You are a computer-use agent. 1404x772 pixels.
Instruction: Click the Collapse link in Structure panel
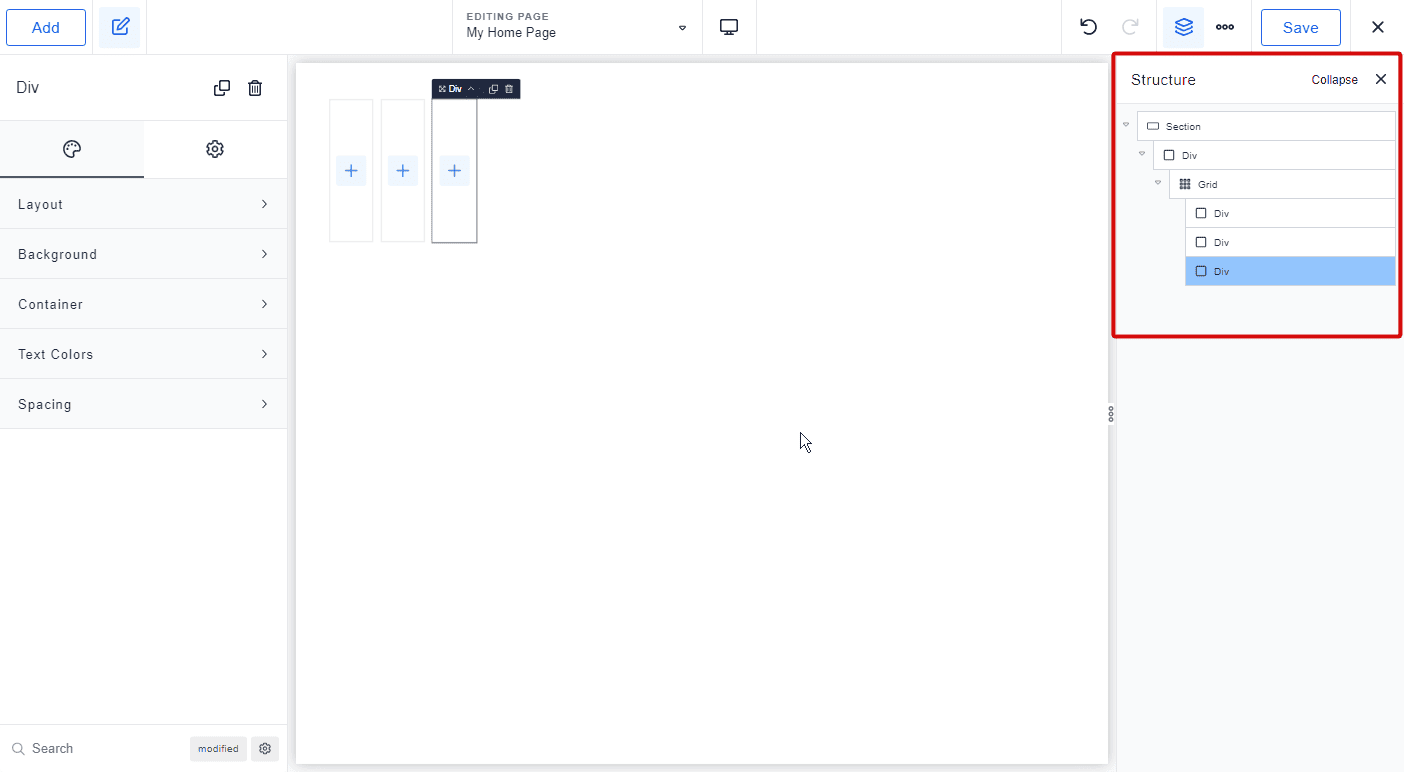point(1334,80)
